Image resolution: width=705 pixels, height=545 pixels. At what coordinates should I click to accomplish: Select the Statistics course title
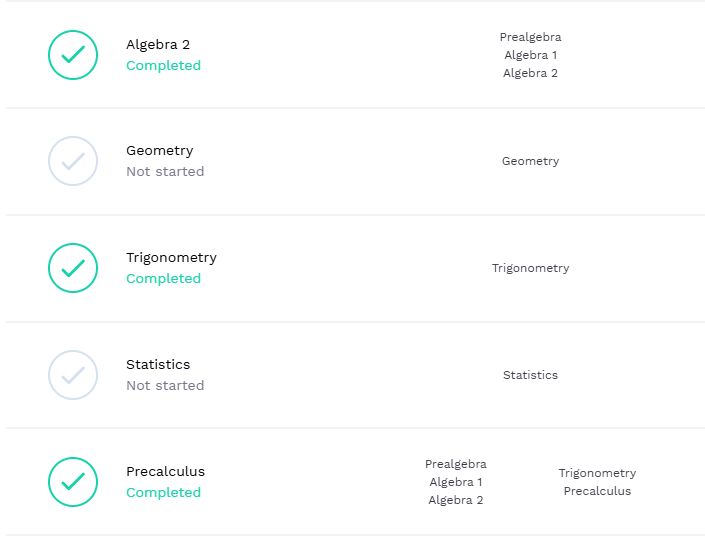[x=158, y=365]
